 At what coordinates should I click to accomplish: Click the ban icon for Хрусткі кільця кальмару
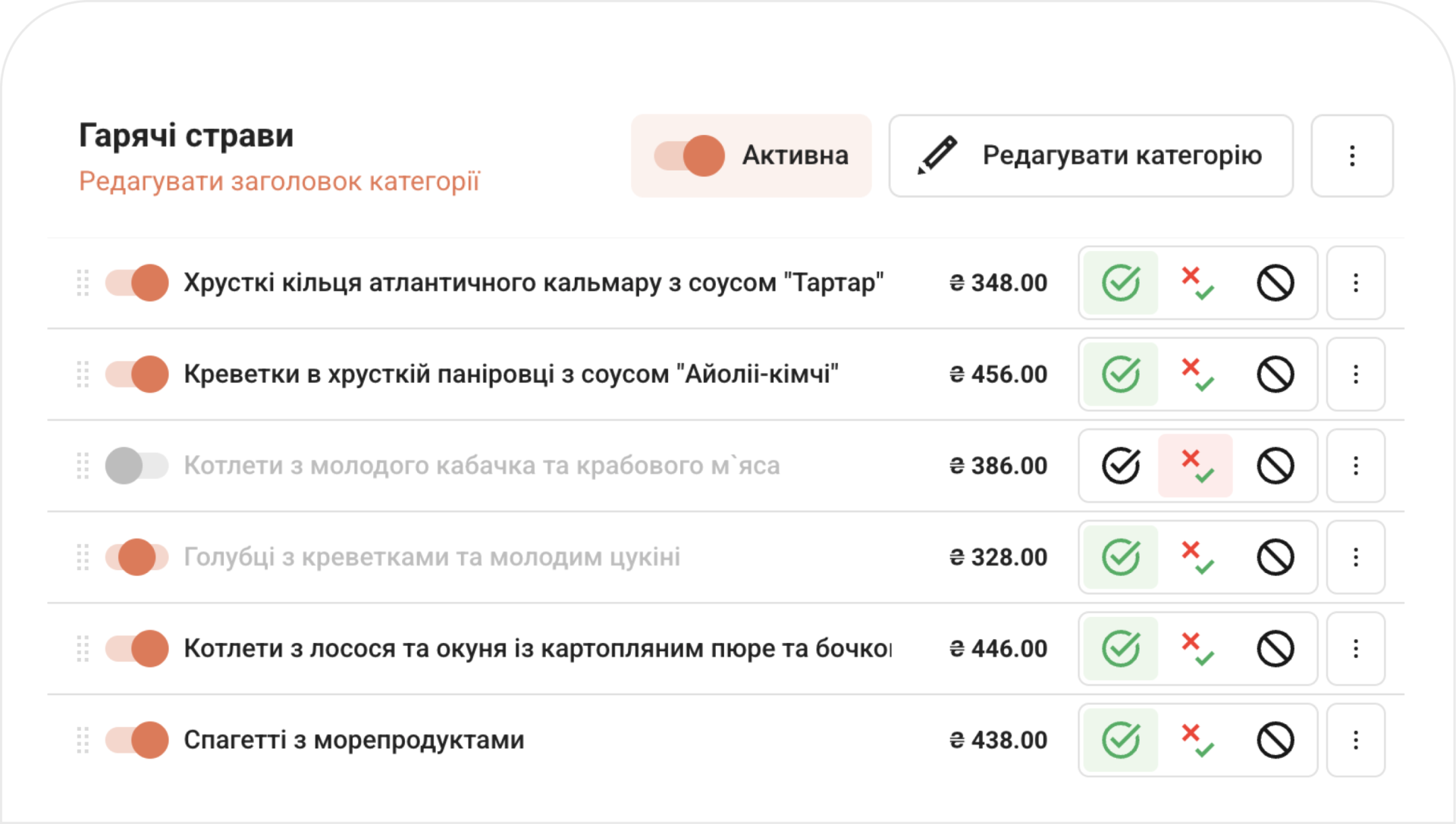point(1276,283)
